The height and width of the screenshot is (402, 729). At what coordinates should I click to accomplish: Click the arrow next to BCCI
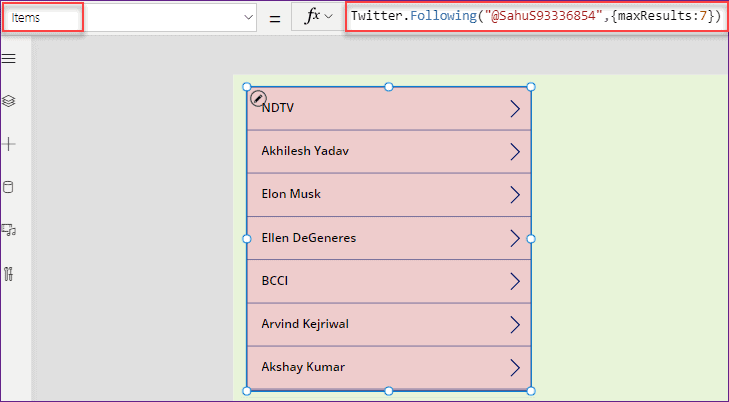tap(515, 281)
